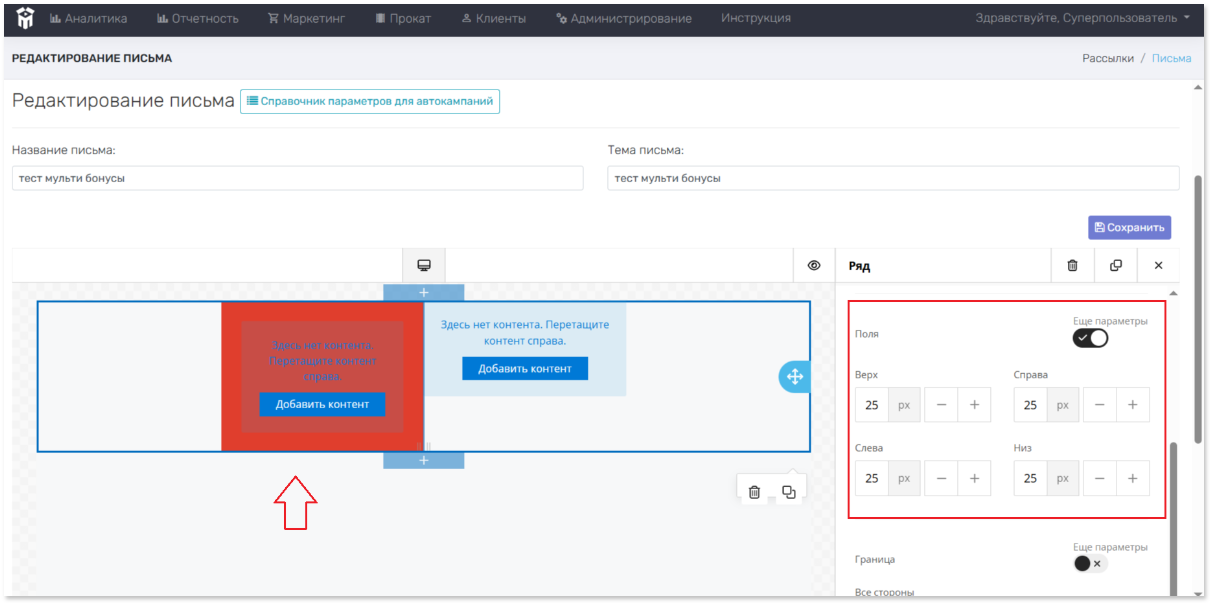This screenshot has height=603, width=1210.
Task: Click the Тема письма input field
Action: pos(893,178)
